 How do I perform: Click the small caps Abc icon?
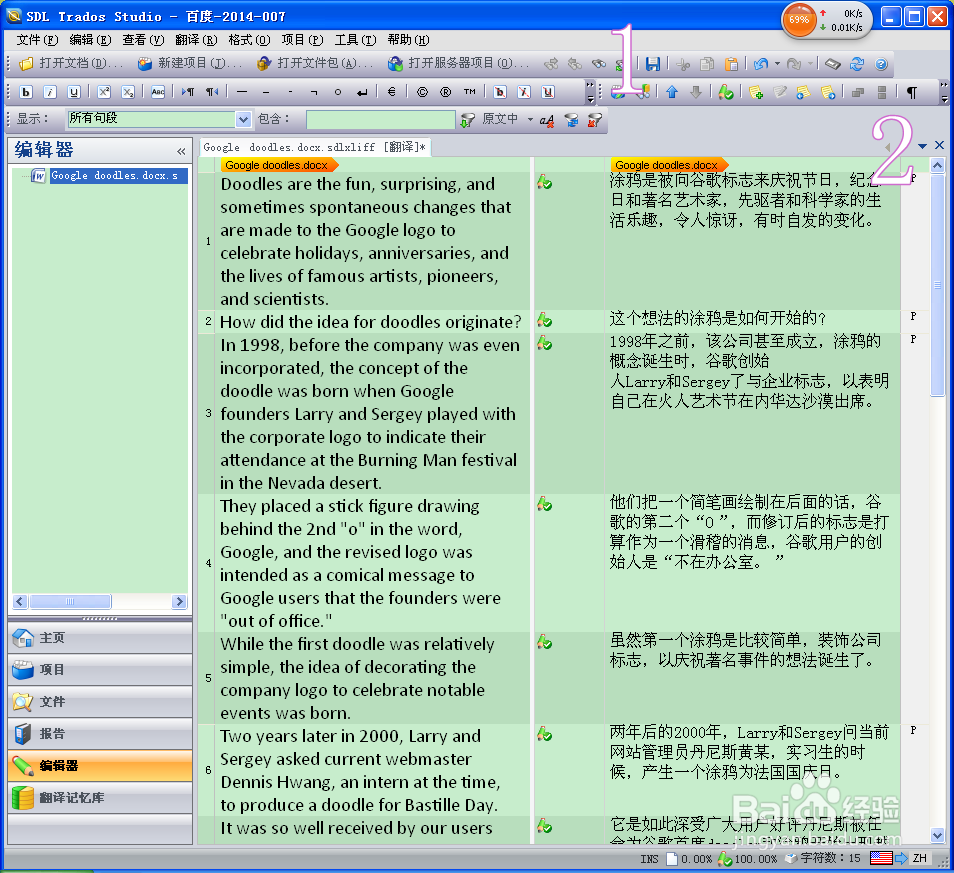pos(158,92)
